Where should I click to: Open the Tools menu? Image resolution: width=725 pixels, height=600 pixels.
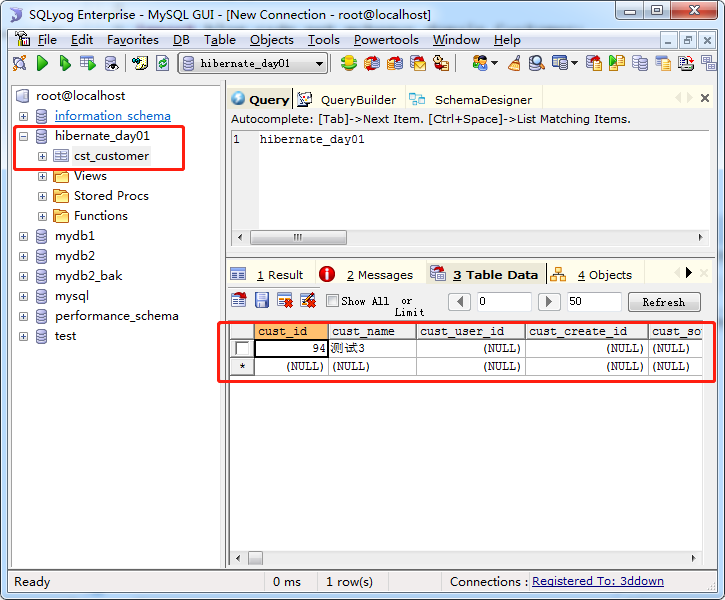[x=324, y=40]
